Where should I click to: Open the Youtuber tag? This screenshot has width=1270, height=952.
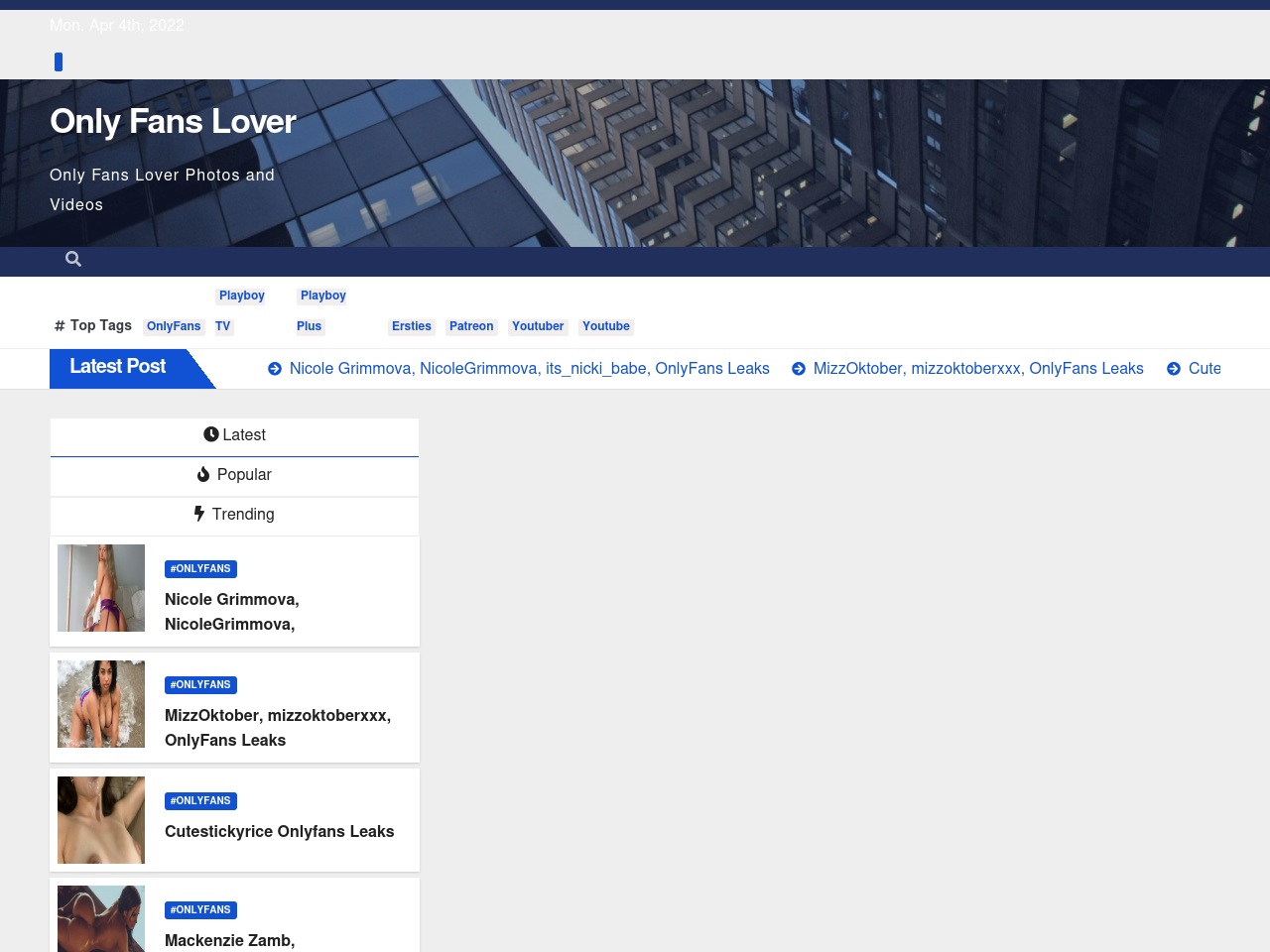pos(538,326)
